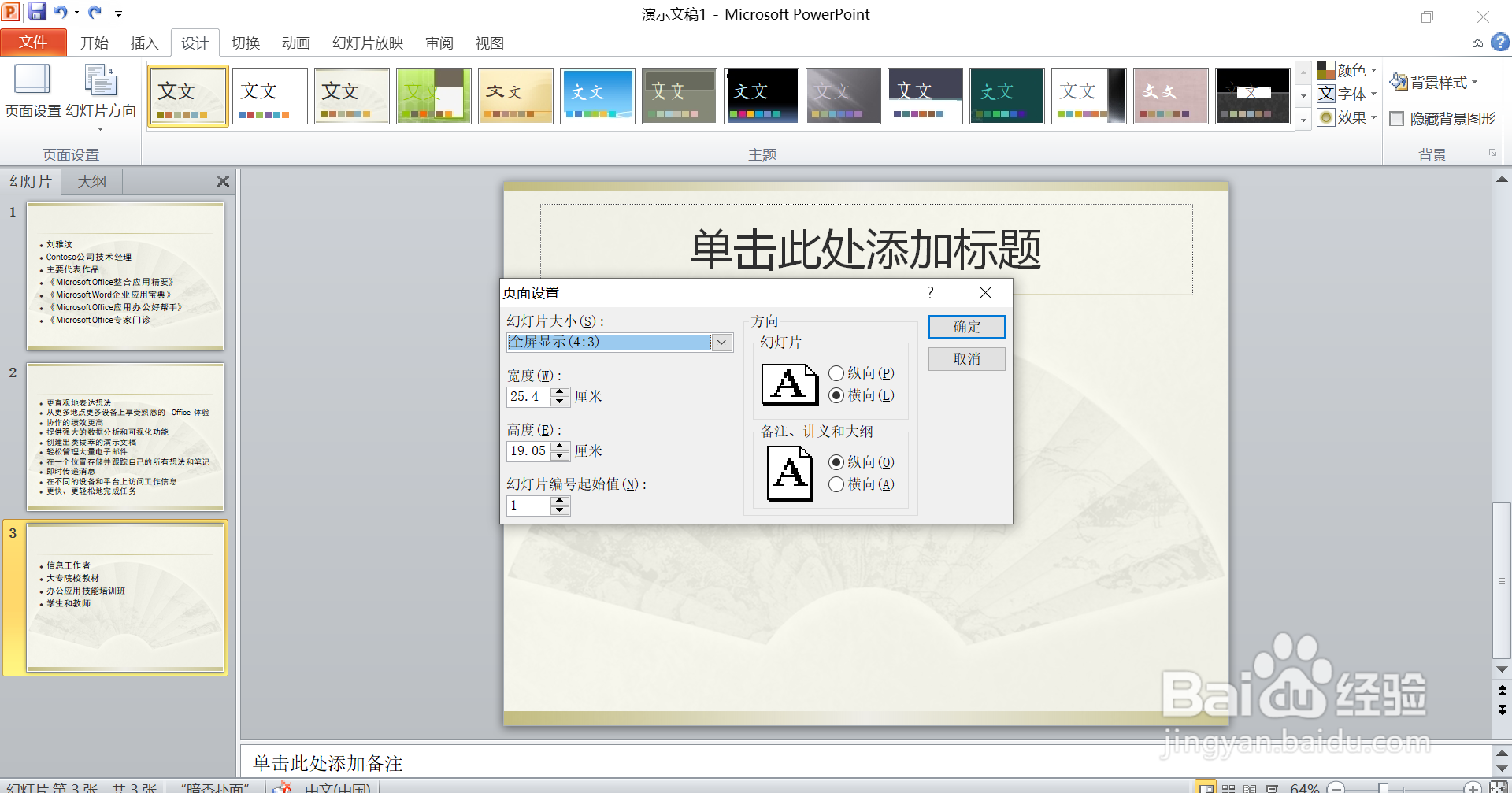Expand the themes gallery More arrow
This screenshot has width=1512, height=793.
click(x=1303, y=120)
